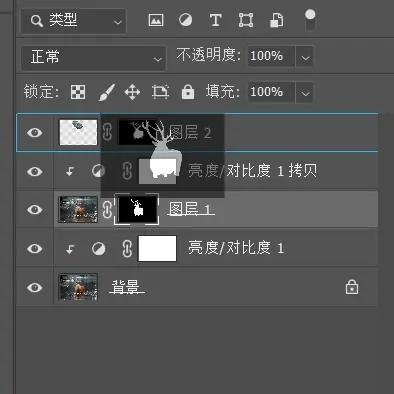Select the 亮度/对比度 1 layer name
The height and width of the screenshot is (394, 394).
click(x=236, y=248)
